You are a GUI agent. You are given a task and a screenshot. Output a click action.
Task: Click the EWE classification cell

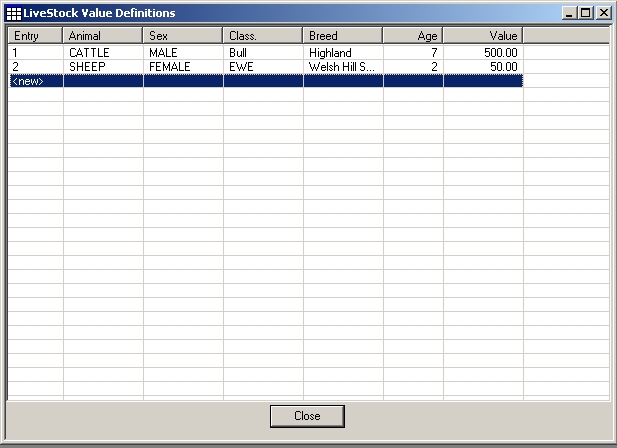263,67
